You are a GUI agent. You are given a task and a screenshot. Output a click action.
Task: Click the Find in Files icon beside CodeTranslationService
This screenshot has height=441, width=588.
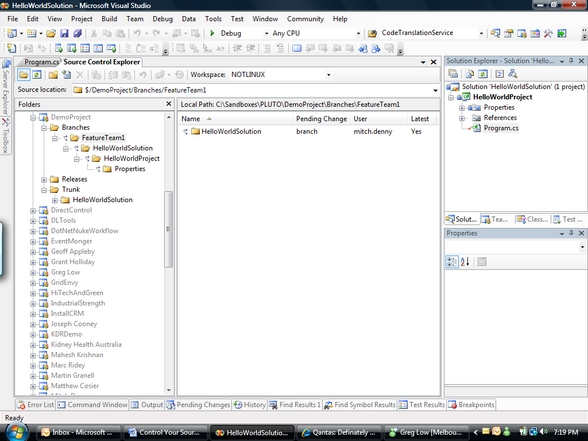(372, 33)
